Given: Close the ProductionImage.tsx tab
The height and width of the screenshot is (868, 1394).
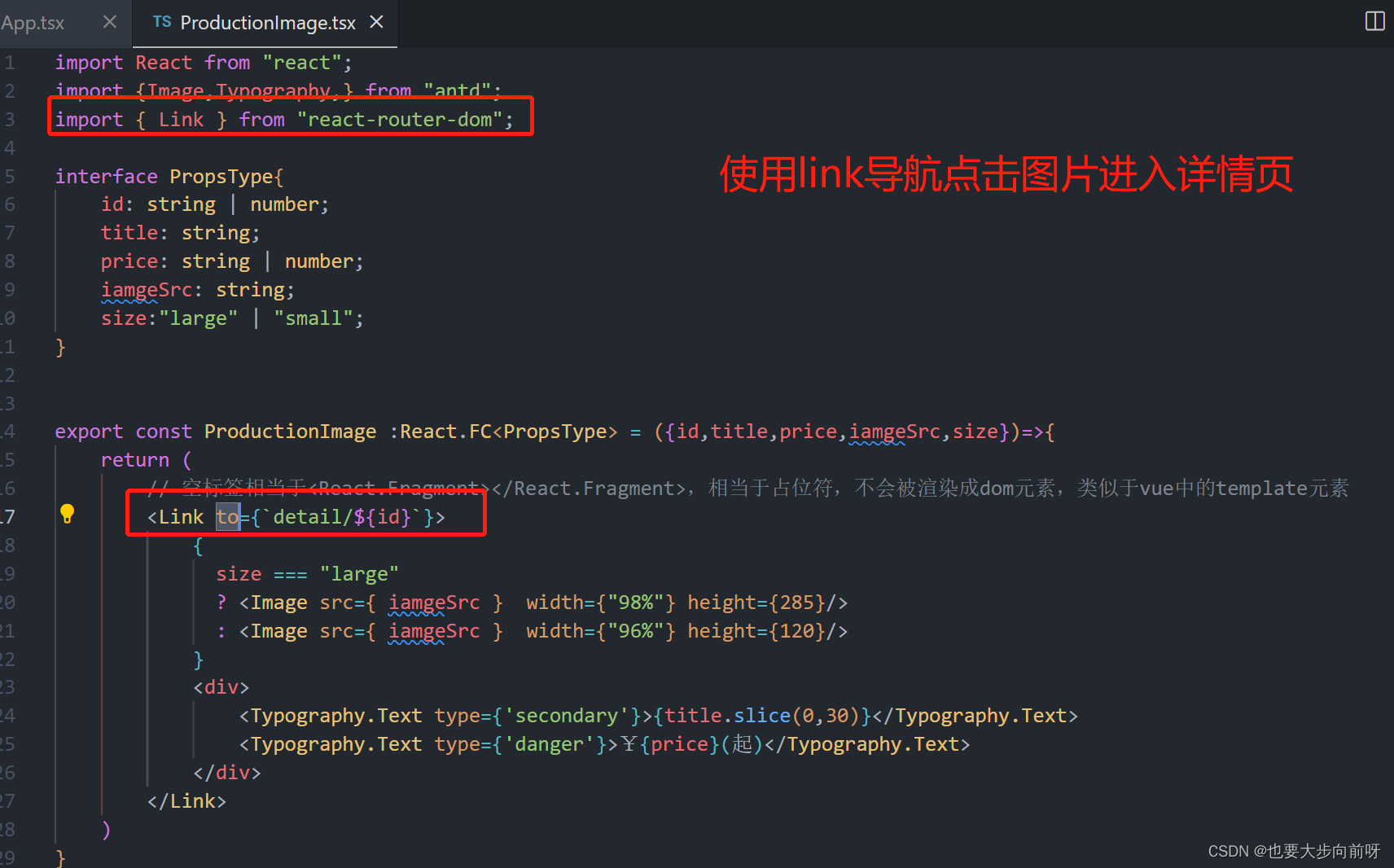Looking at the screenshot, I should [x=376, y=22].
